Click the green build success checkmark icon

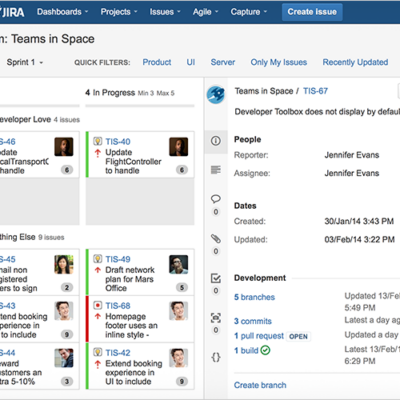pyautogui.click(x=265, y=350)
